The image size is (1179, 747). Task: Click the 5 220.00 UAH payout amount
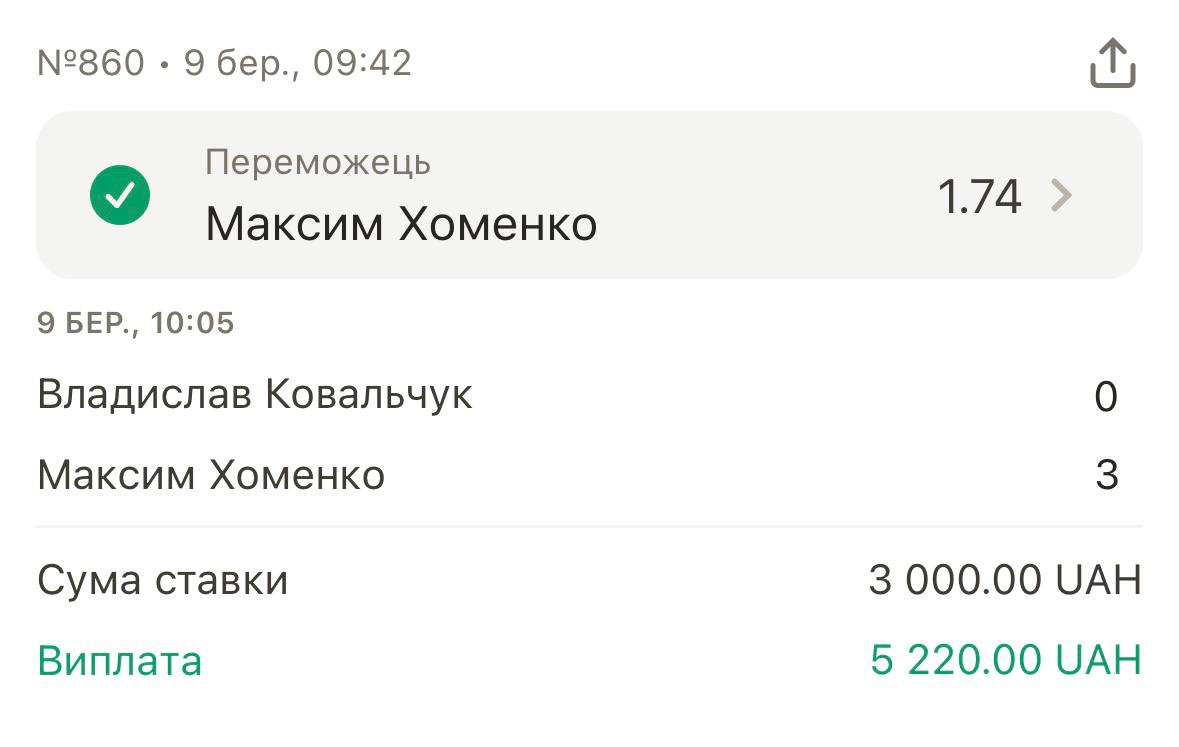[x=1005, y=660]
